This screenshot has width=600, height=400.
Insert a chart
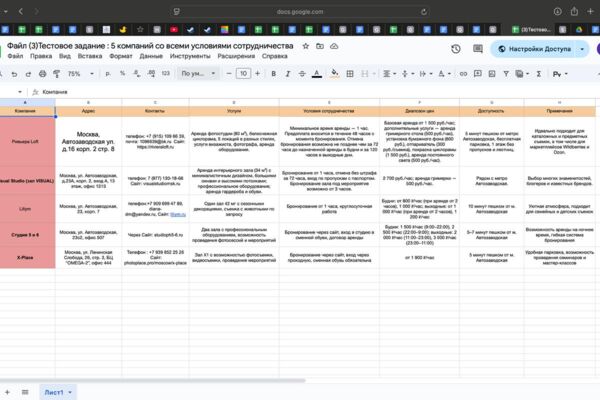(492, 74)
